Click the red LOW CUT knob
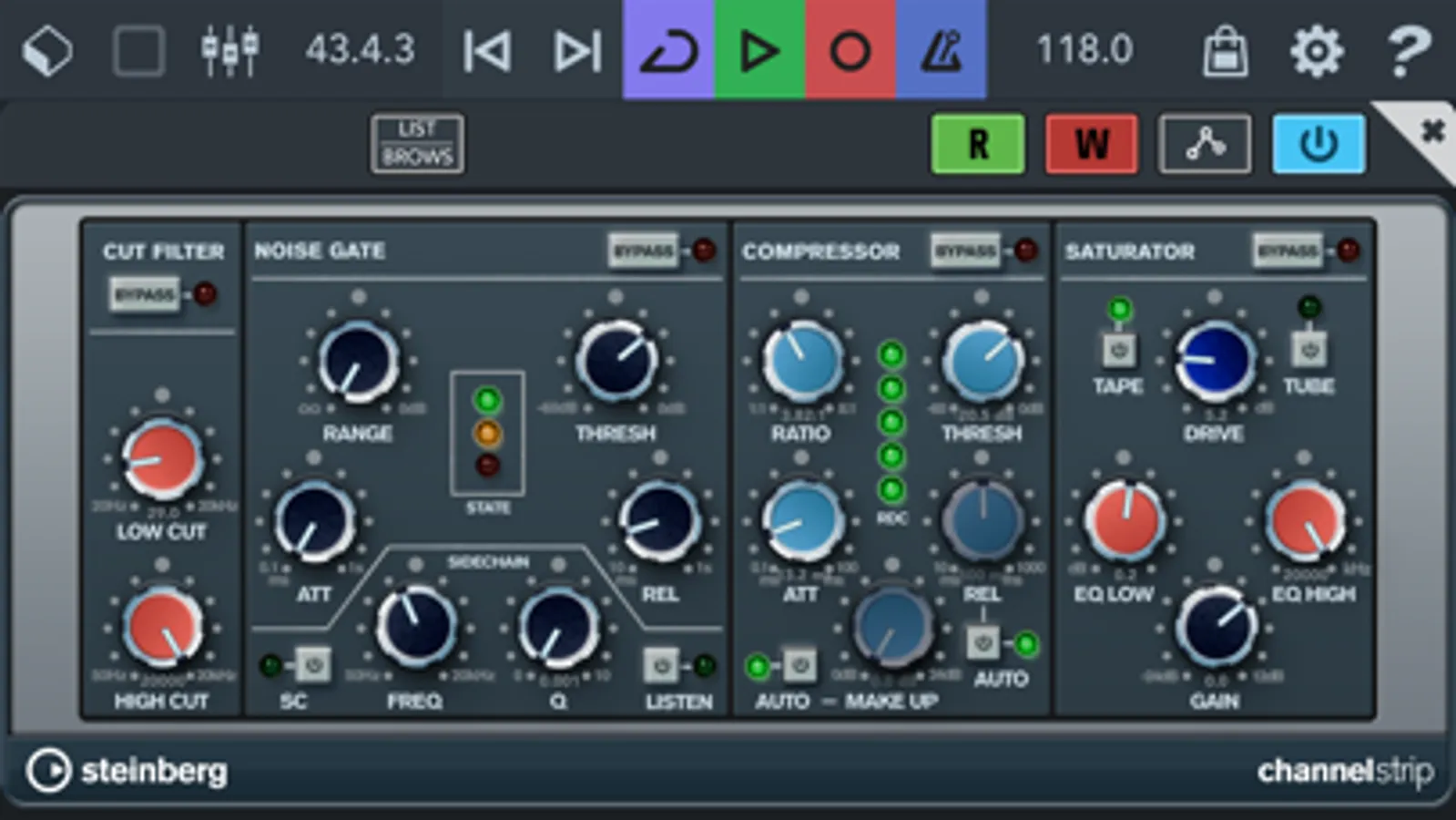This screenshot has width=1456, height=820. [x=162, y=458]
